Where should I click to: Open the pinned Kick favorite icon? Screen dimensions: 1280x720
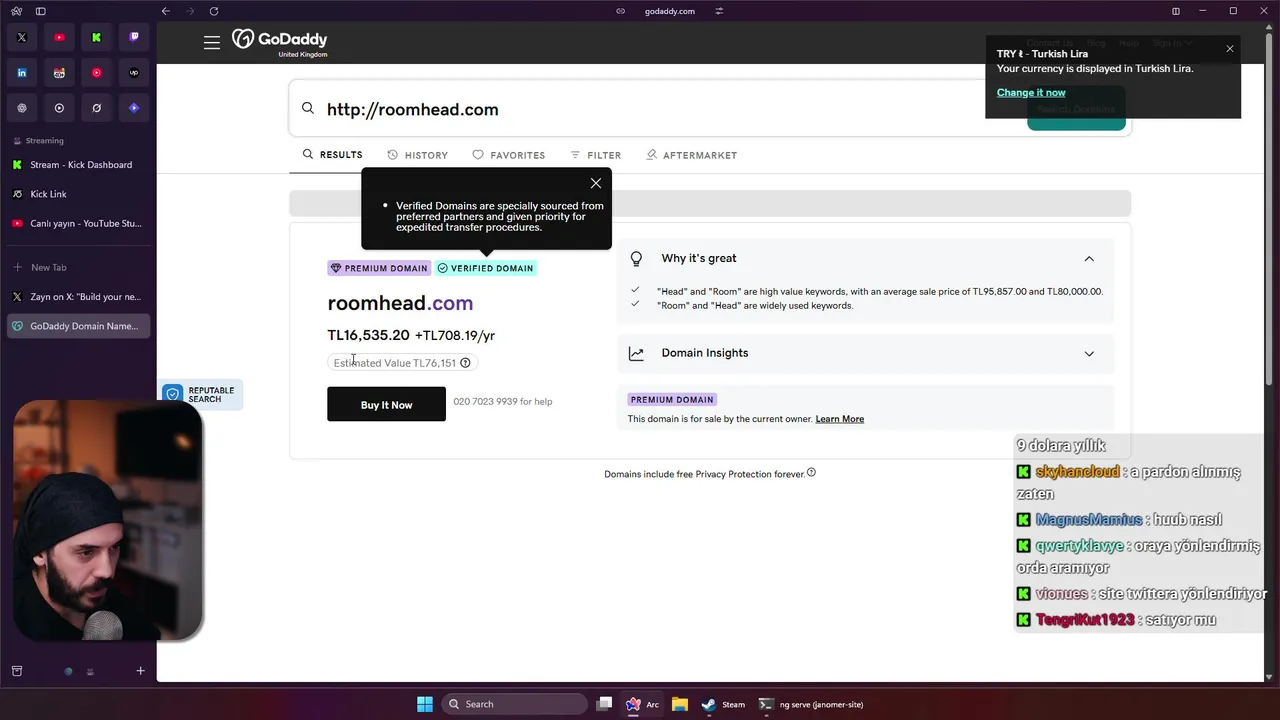(x=96, y=37)
